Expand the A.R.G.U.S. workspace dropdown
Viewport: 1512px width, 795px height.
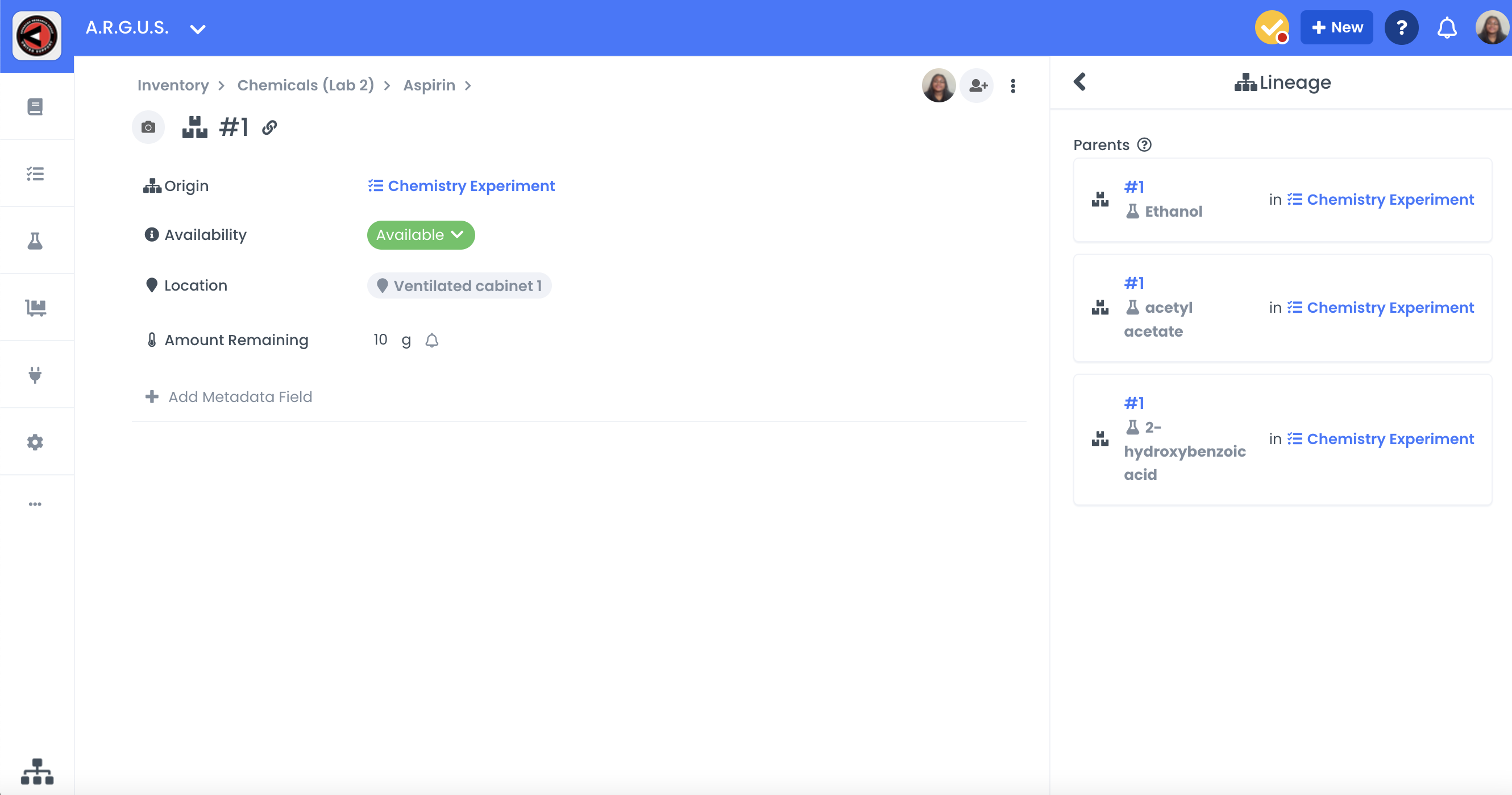coord(198,29)
